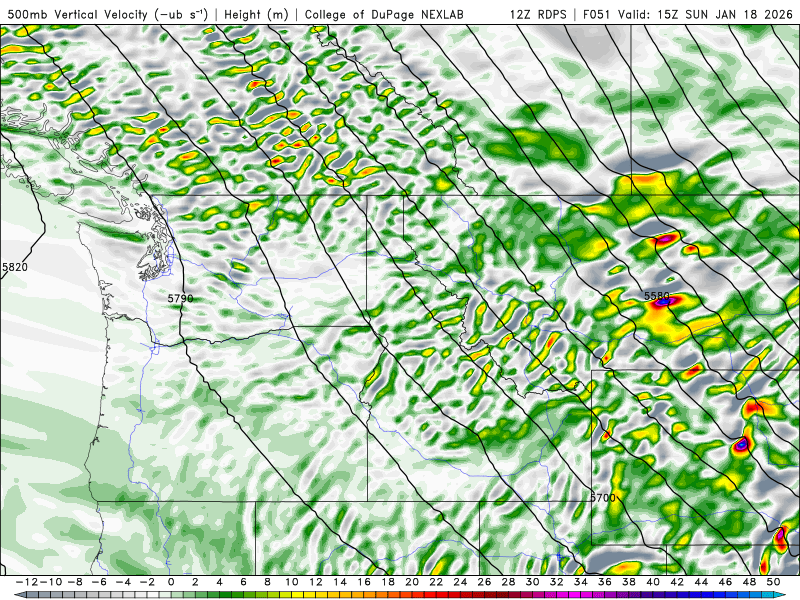Click the 36 value on color scale

point(605,582)
